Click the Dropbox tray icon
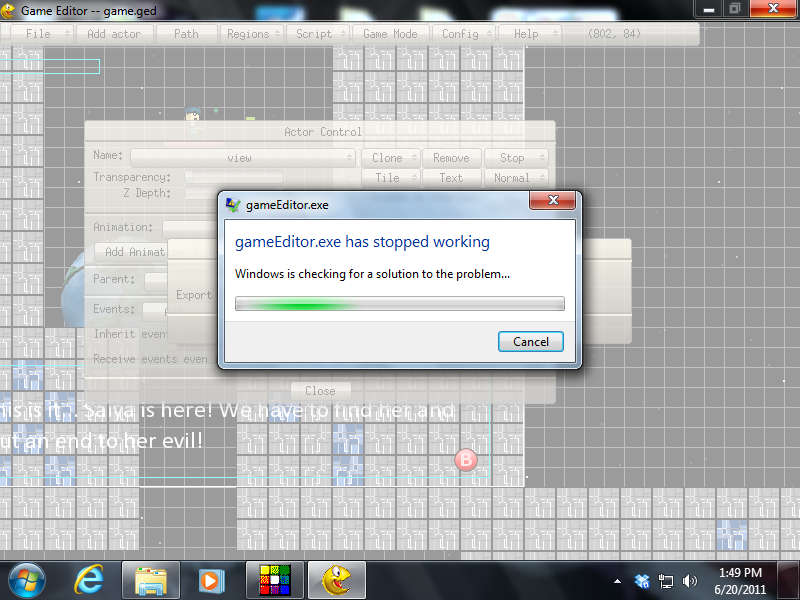800x600 pixels. [x=642, y=581]
